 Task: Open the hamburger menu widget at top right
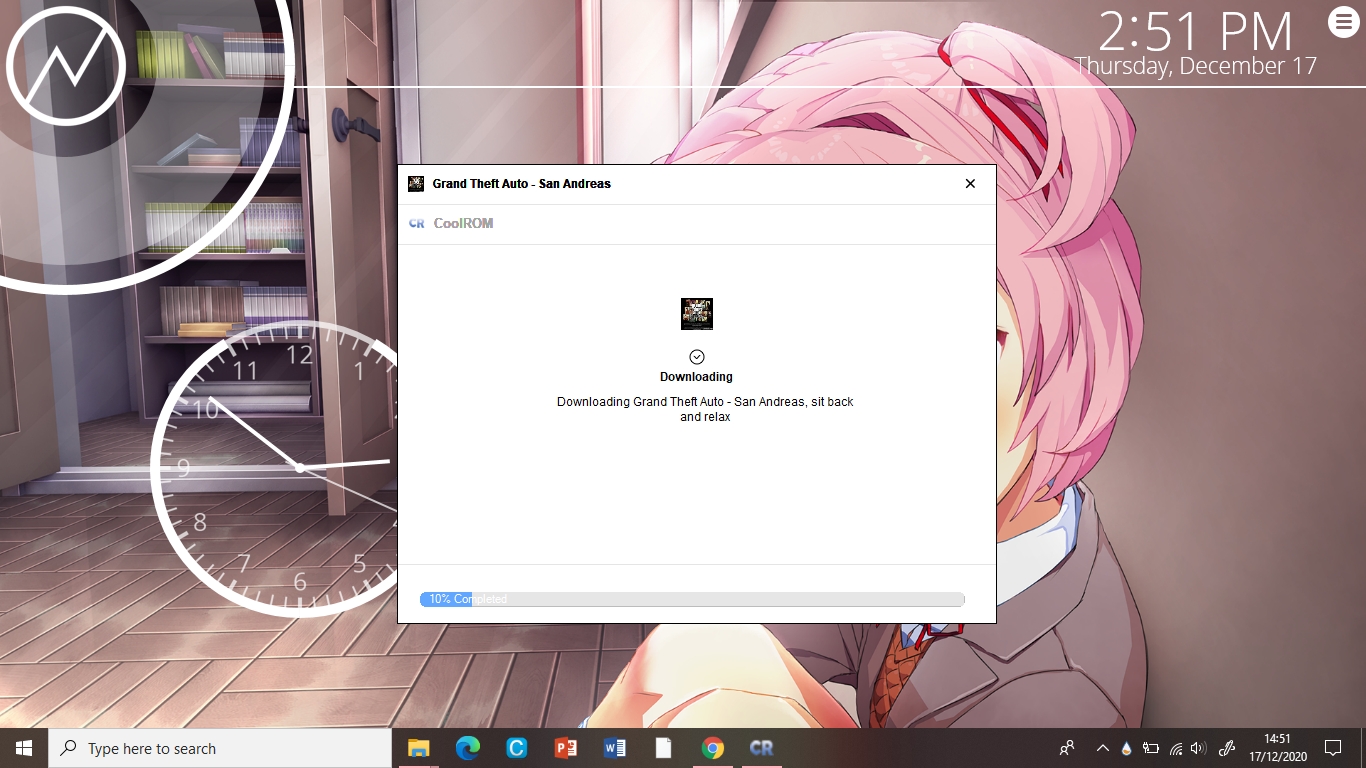tap(1343, 21)
